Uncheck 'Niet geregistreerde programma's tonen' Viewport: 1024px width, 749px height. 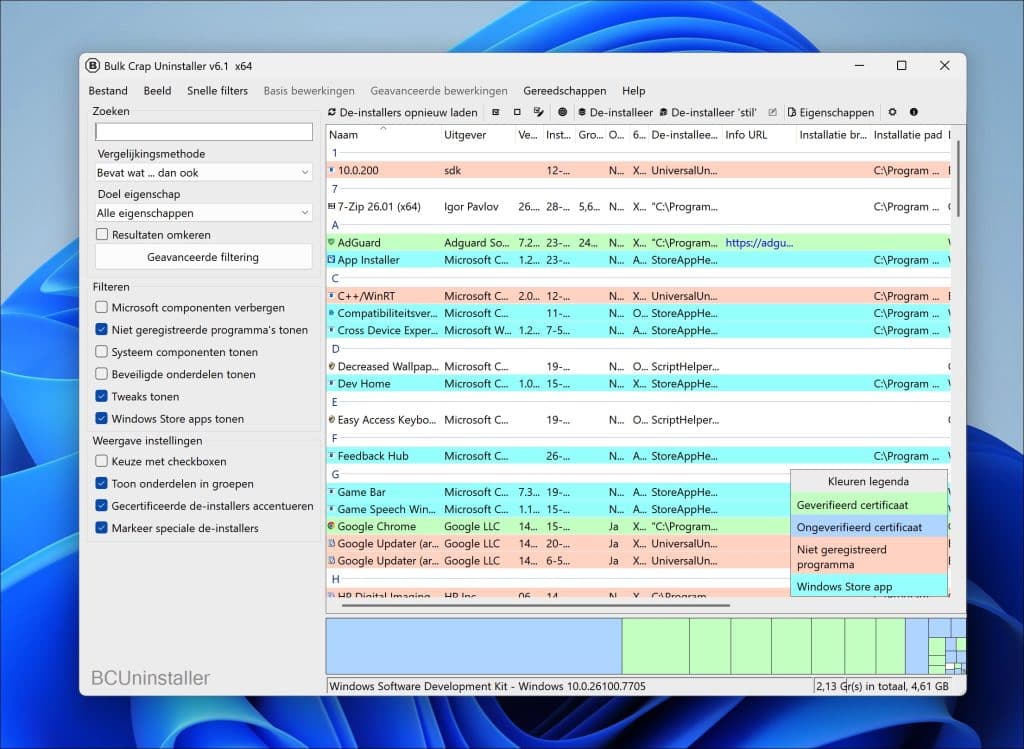tap(101, 330)
